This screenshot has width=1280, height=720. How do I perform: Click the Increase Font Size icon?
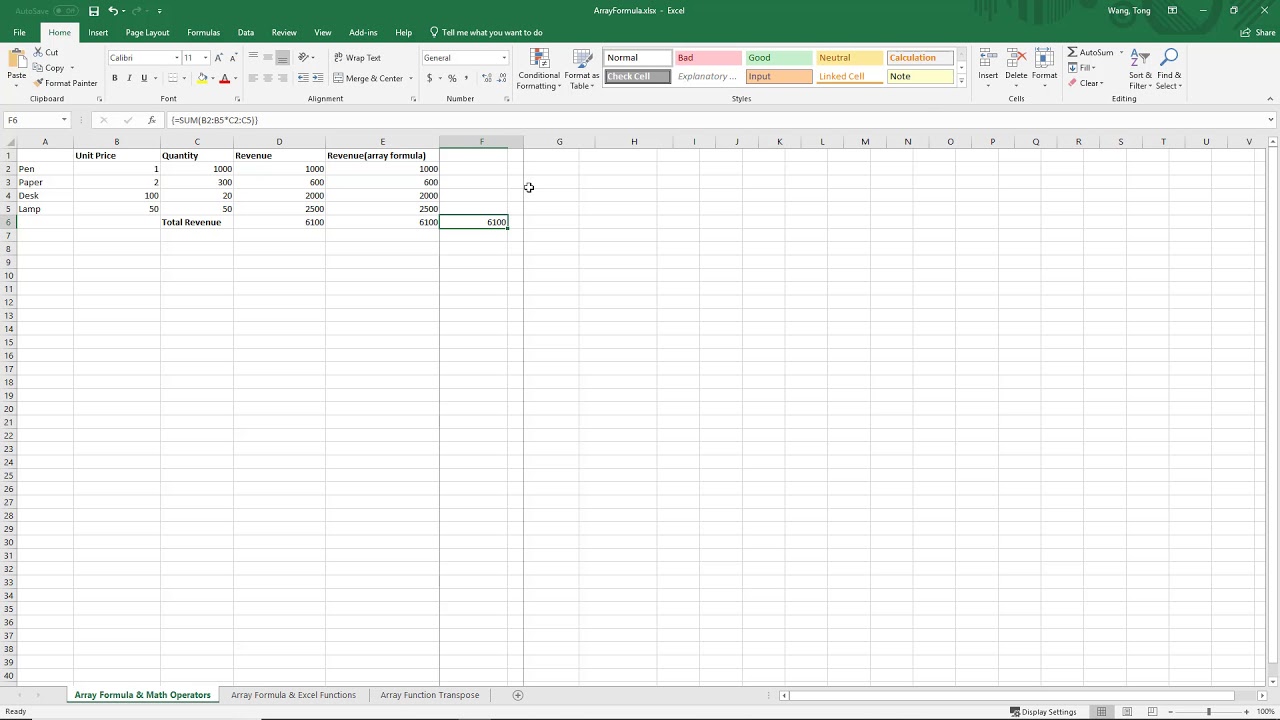pyautogui.click(x=219, y=58)
